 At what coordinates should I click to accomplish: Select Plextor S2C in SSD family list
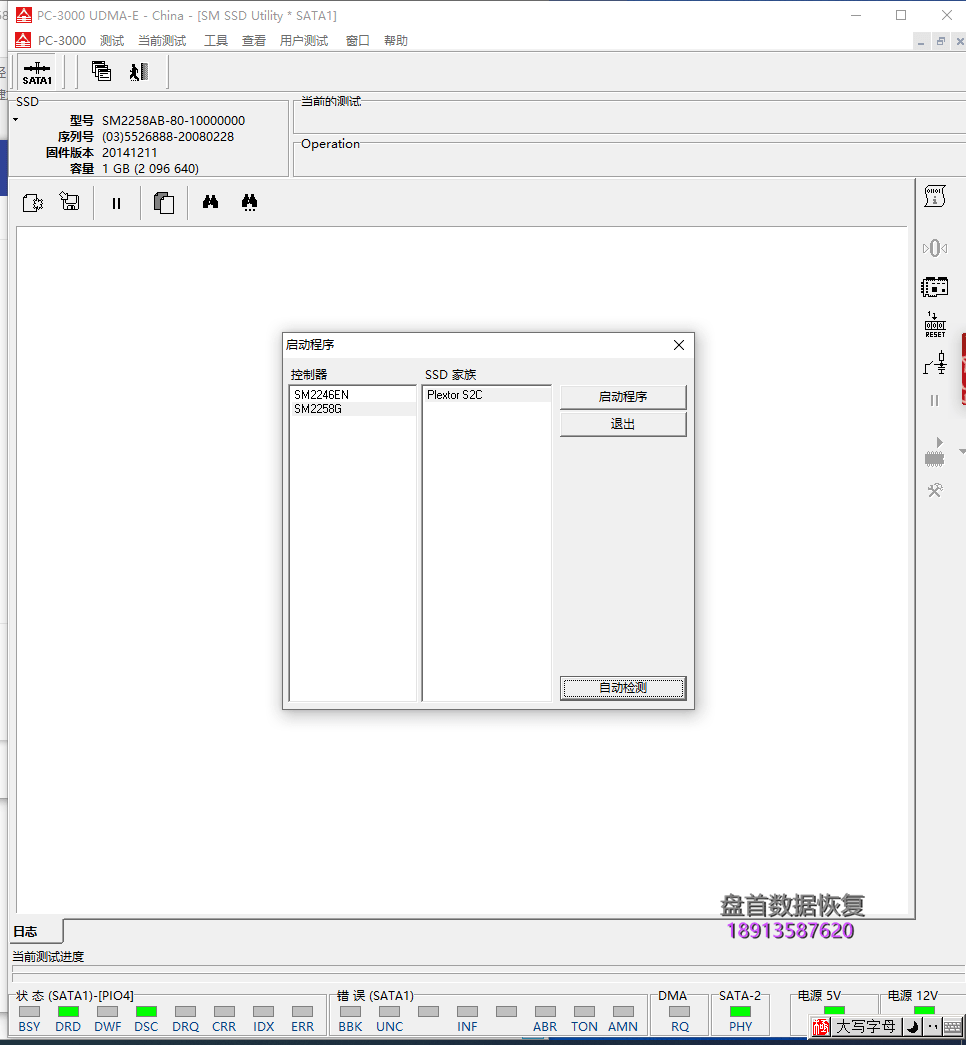(x=487, y=395)
